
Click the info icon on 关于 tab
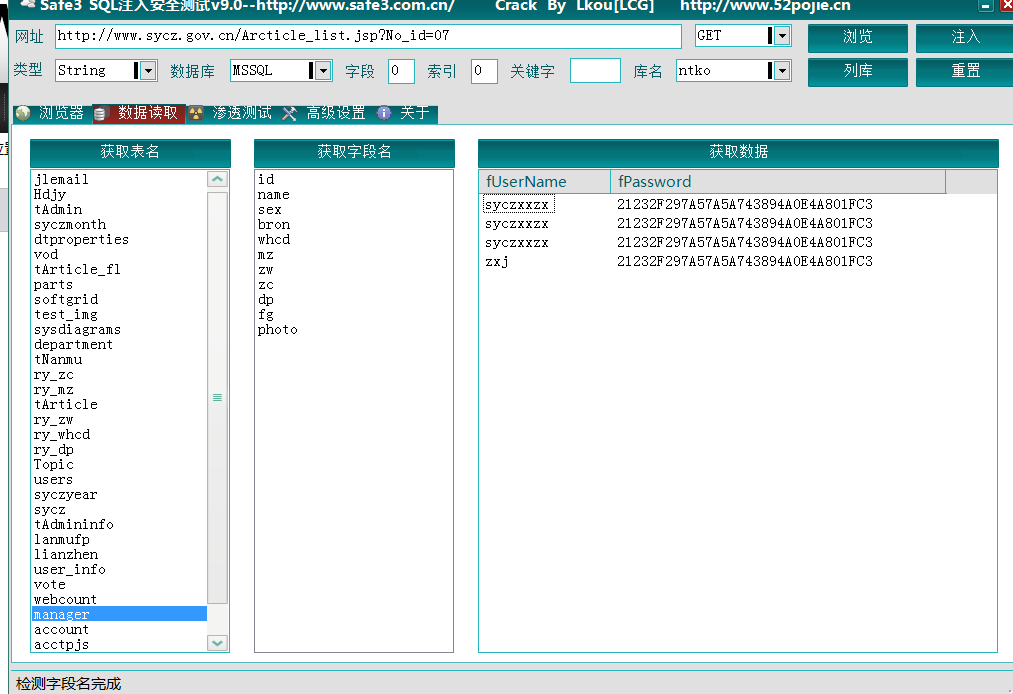pos(384,113)
